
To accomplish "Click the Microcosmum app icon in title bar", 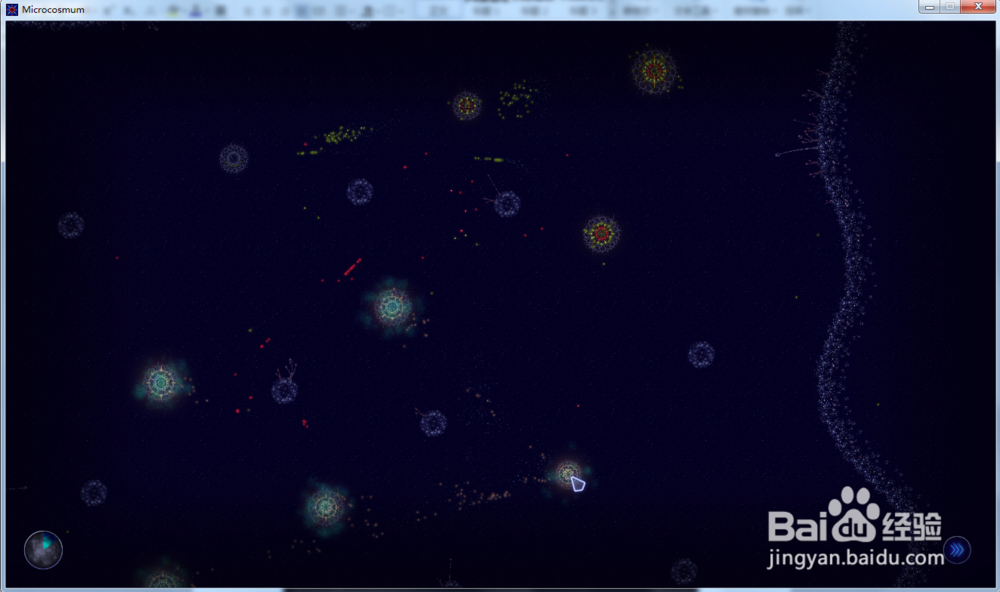I will pos(11,10).
